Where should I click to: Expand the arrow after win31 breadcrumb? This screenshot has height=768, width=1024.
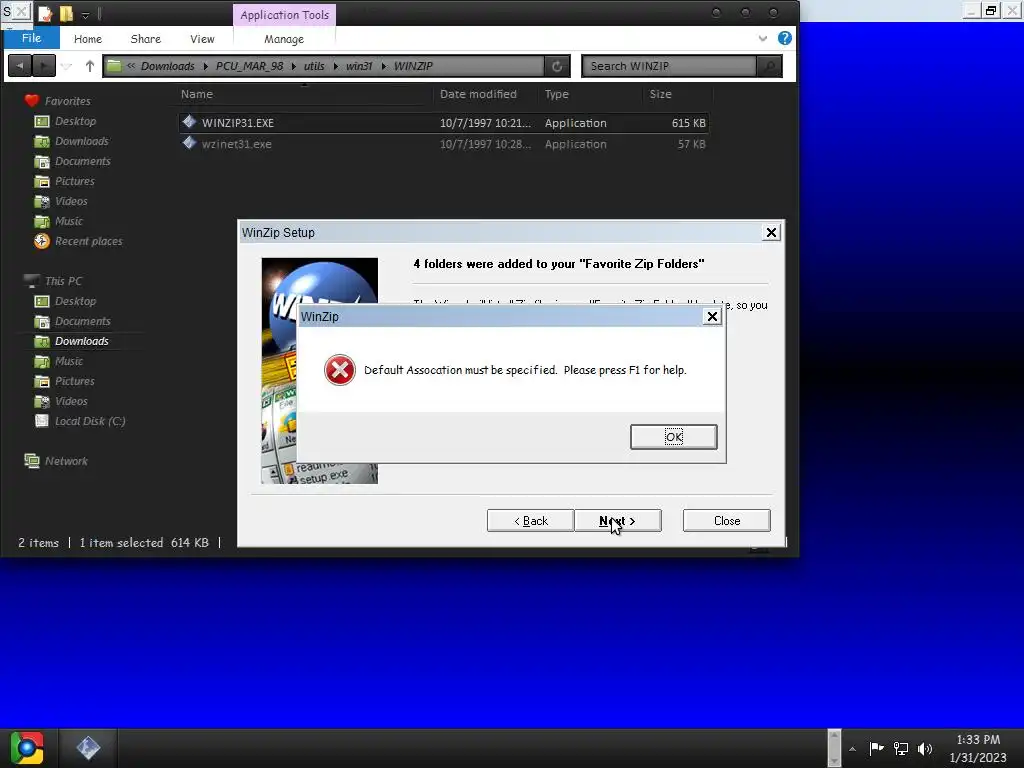[383, 66]
